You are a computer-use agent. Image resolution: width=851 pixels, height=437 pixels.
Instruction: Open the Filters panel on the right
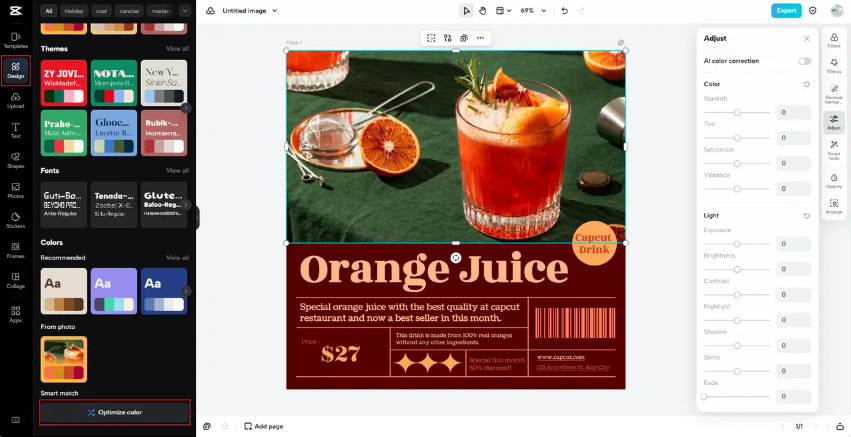834,41
